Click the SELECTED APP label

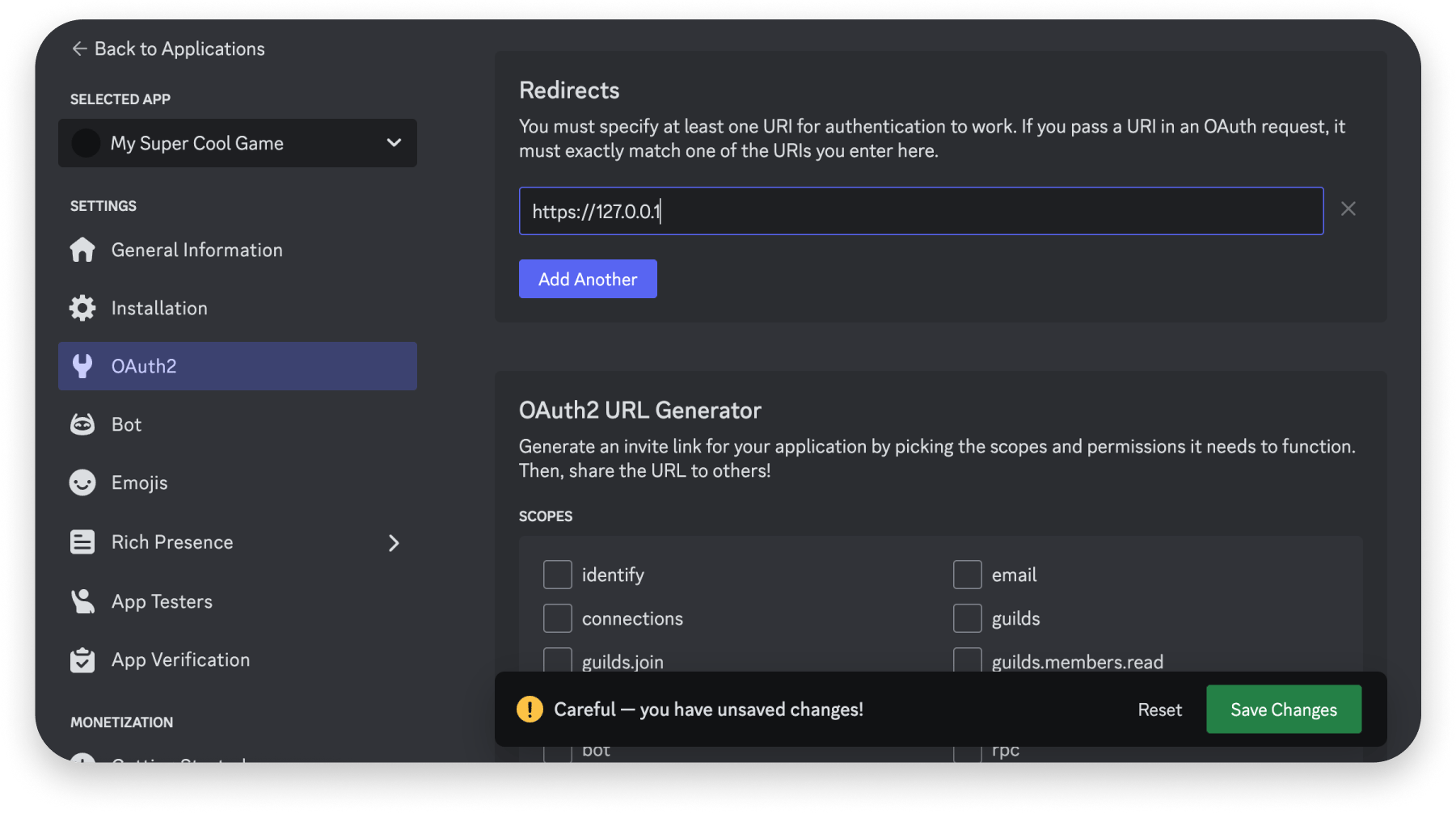point(120,99)
